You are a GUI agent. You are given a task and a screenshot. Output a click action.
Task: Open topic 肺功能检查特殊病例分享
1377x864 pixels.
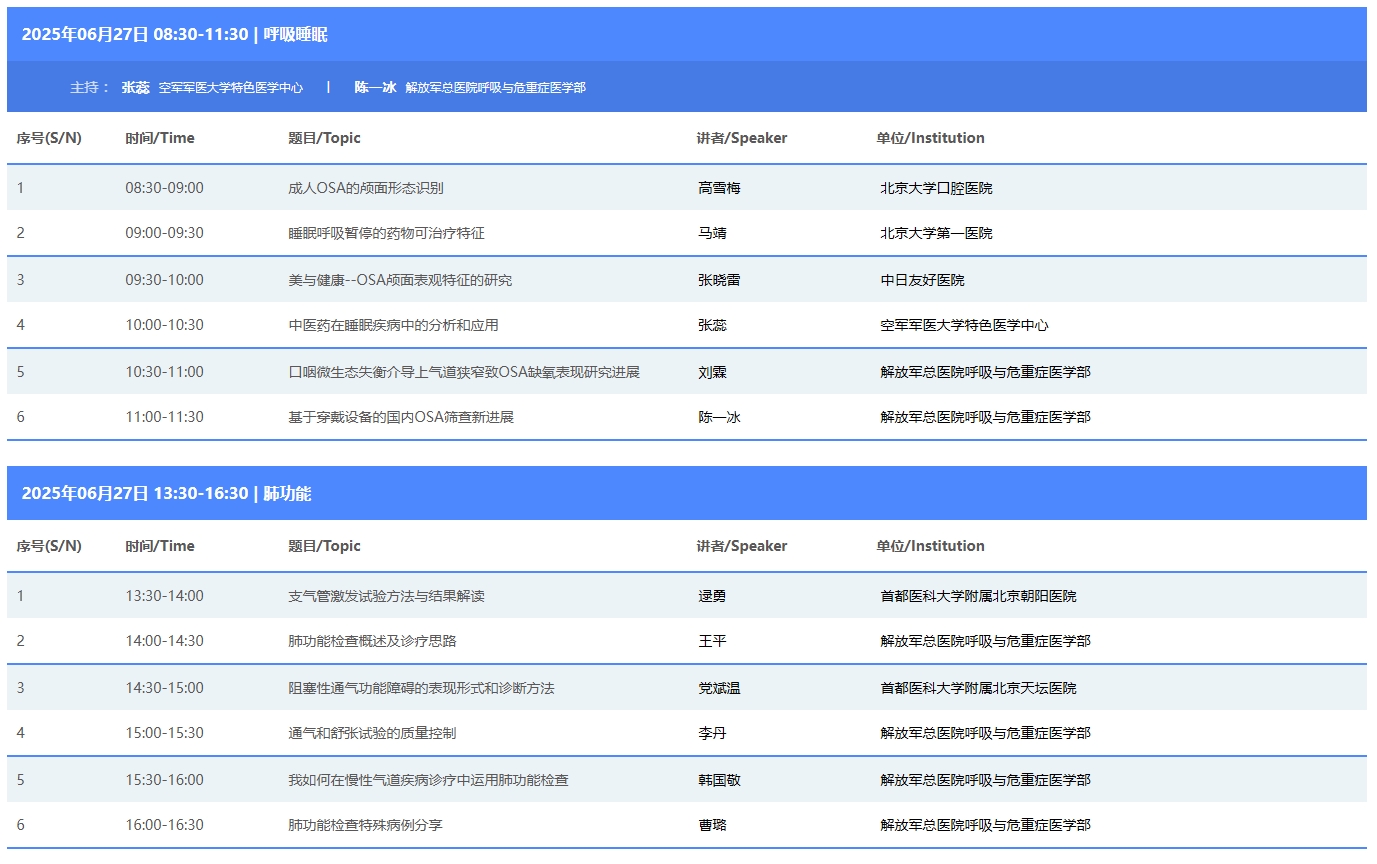point(365,825)
